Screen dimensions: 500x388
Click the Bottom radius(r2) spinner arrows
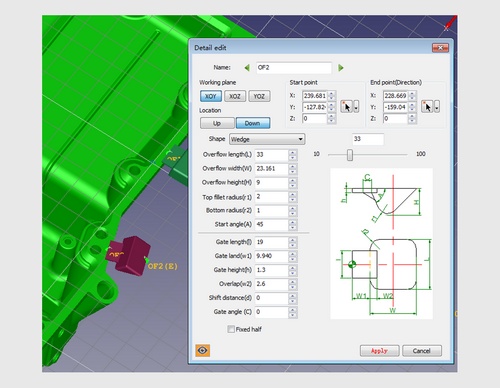point(293,211)
